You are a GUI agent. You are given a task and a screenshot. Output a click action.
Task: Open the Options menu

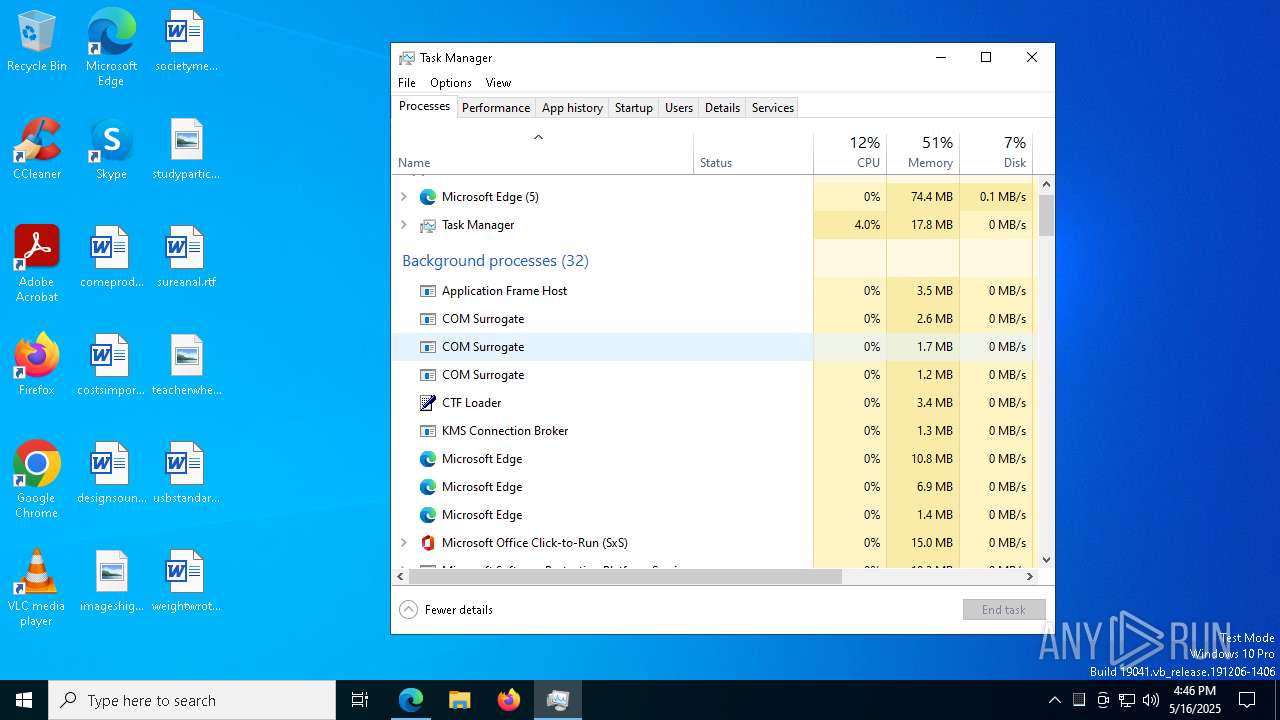[451, 83]
